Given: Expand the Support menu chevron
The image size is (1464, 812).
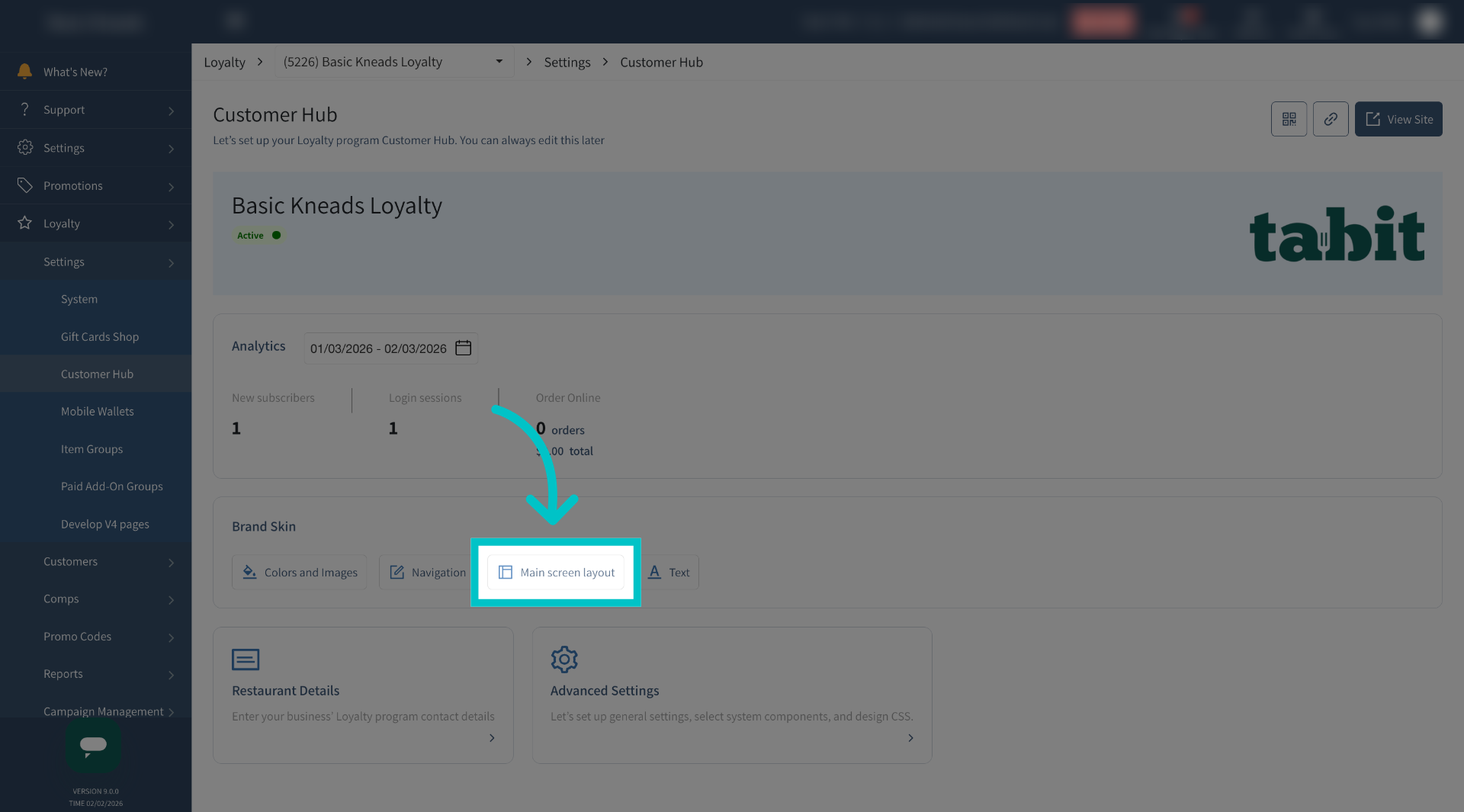Looking at the screenshot, I should (x=171, y=111).
